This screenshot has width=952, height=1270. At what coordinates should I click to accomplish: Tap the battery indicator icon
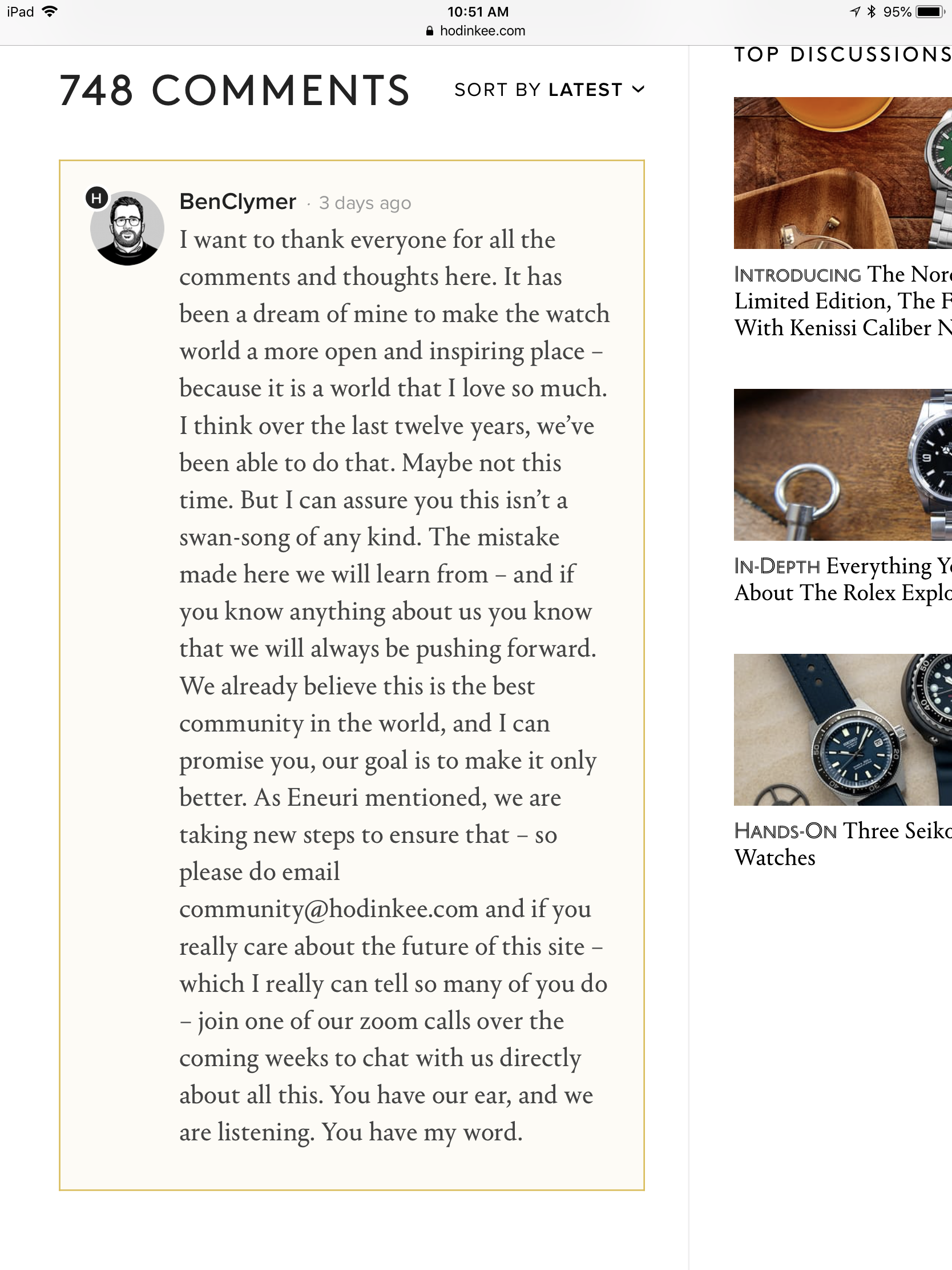click(x=930, y=11)
